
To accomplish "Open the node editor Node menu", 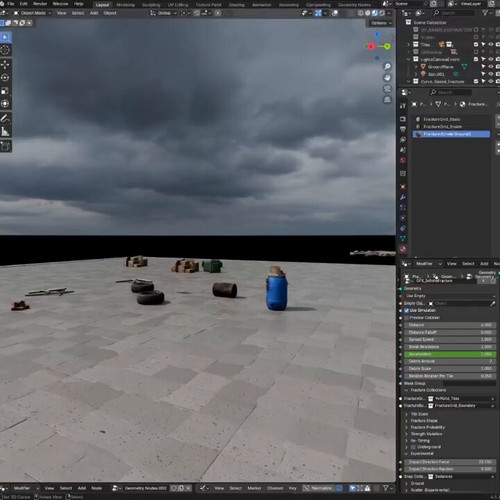I will click(x=97, y=488).
